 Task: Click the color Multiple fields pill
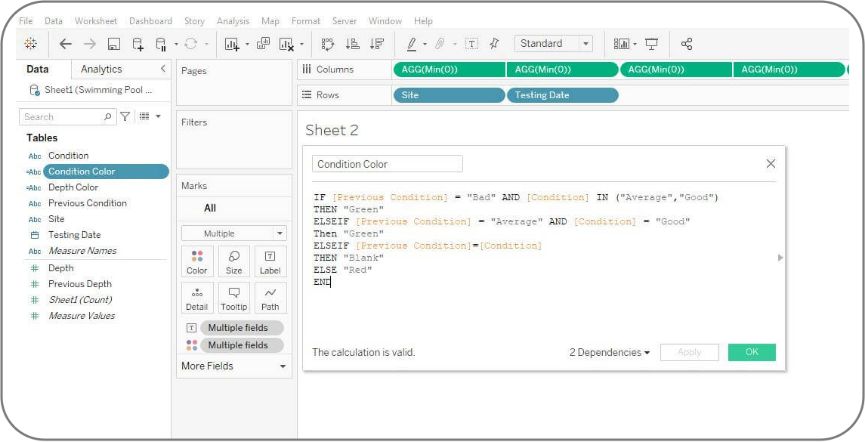(x=242, y=345)
